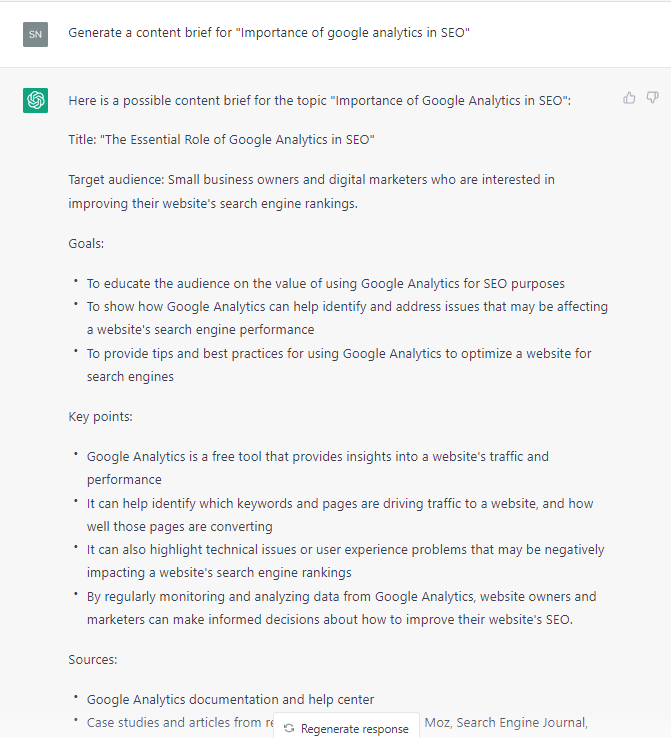Viewport: 671px width, 738px height.
Task: Click the 'By regularly monitoring and analyzing' bullet
Action: tap(341, 608)
